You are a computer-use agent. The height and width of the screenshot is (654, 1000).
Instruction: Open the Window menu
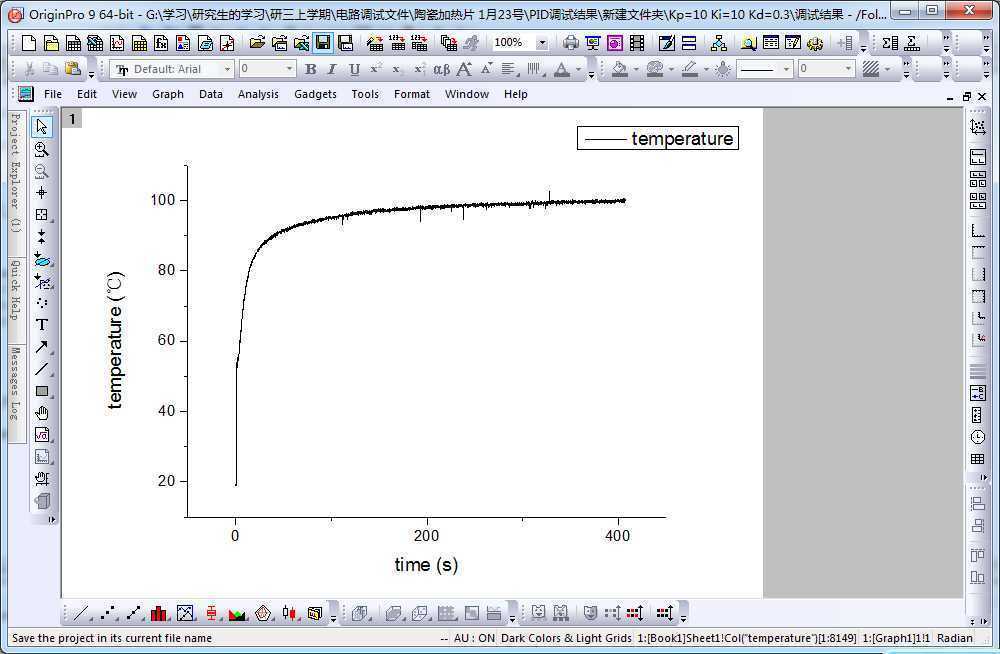pyautogui.click(x=467, y=94)
